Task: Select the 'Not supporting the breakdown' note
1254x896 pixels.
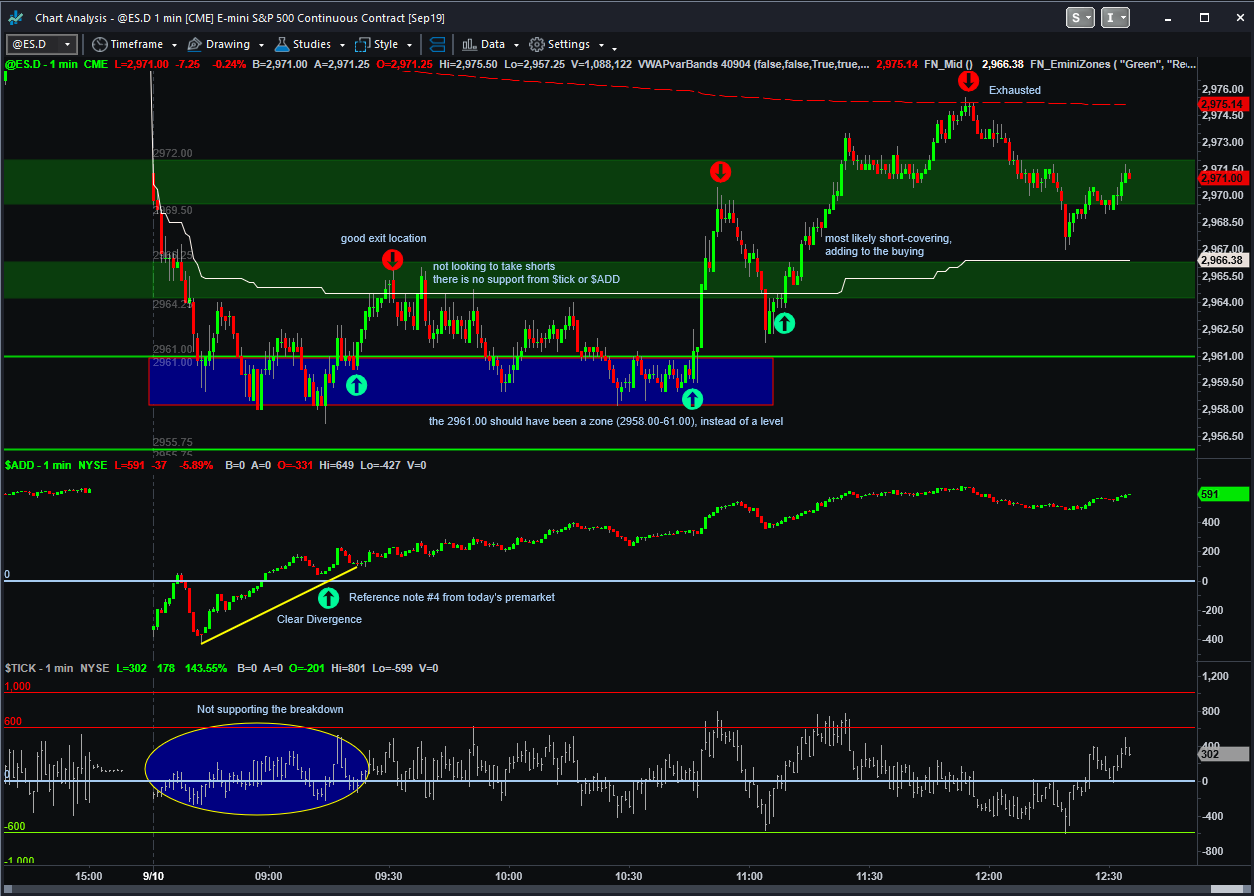Action: click(x=270, y=709)
